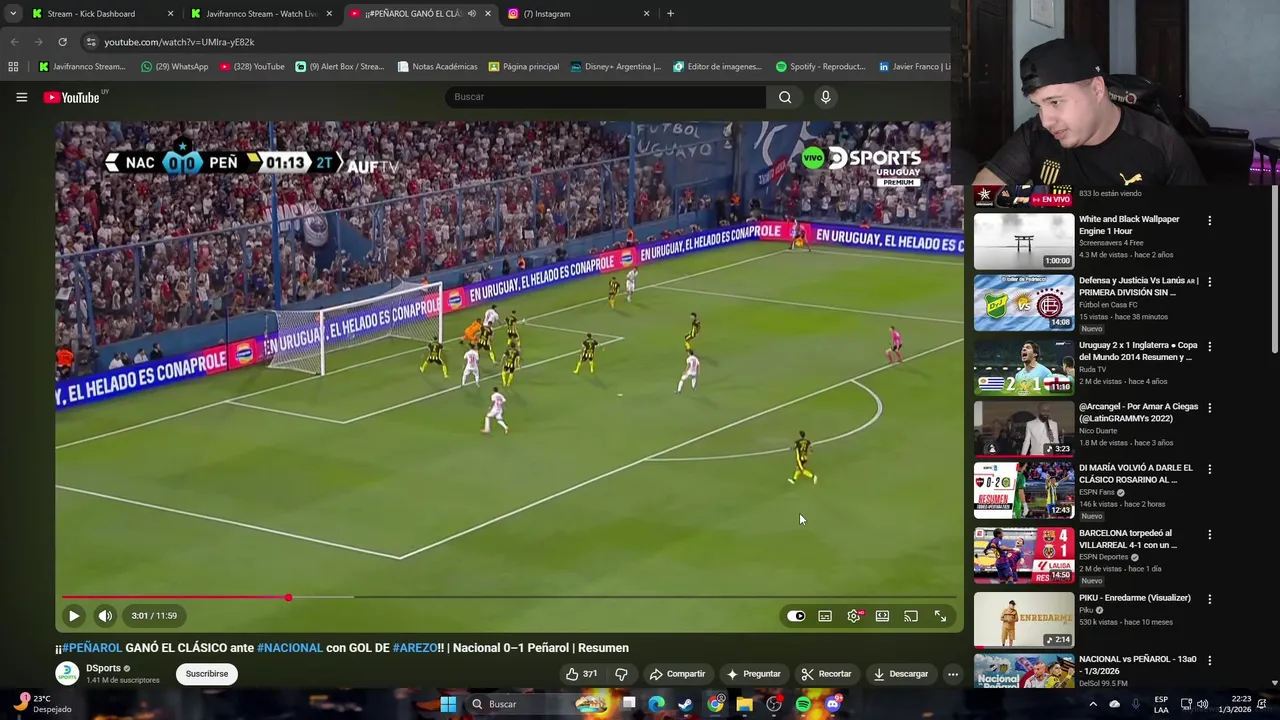Switch to Javifrannco Stream browser tab
The image size is (1280, 720).
pos(262,14)
